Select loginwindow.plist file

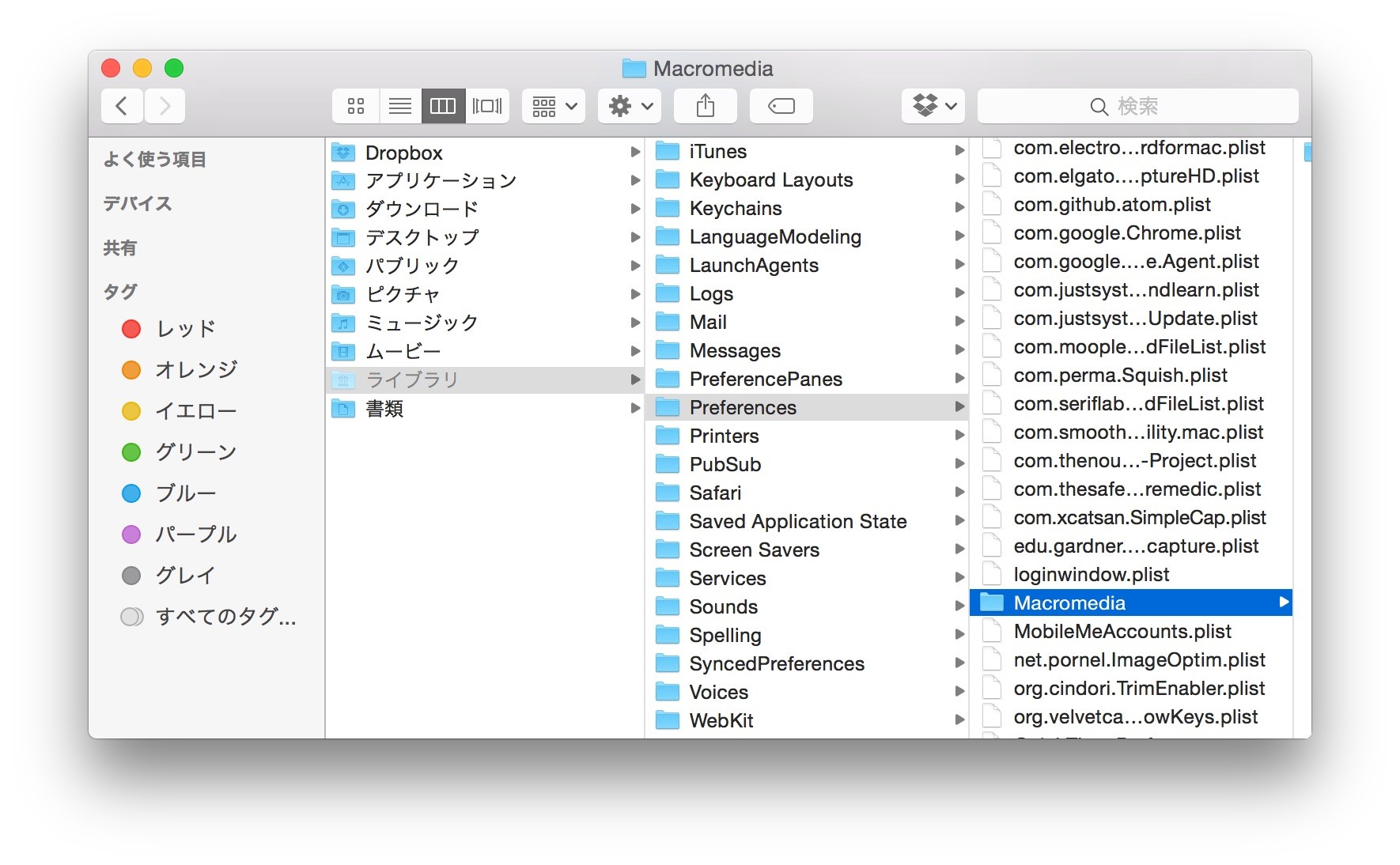click(1131, 575)
